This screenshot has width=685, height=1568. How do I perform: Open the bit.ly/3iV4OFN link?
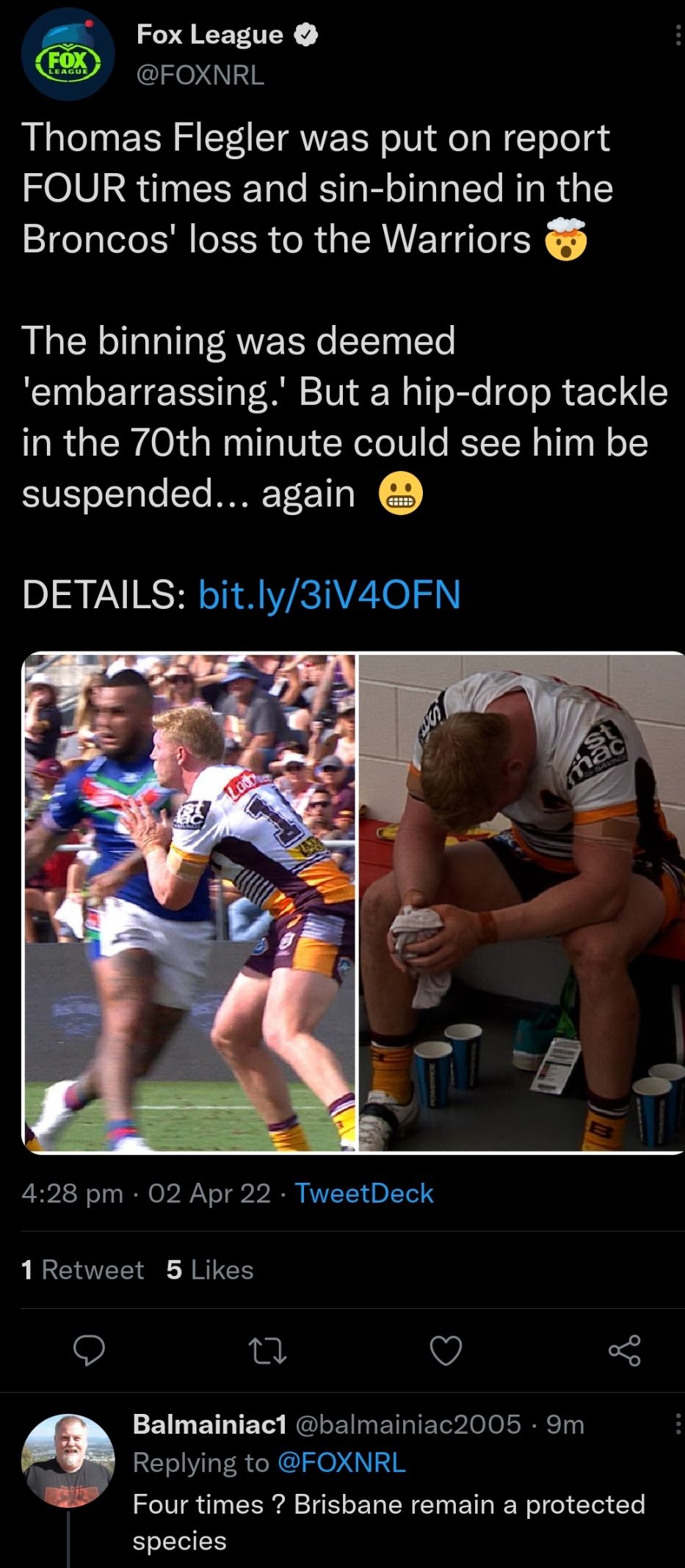[330, 594]
